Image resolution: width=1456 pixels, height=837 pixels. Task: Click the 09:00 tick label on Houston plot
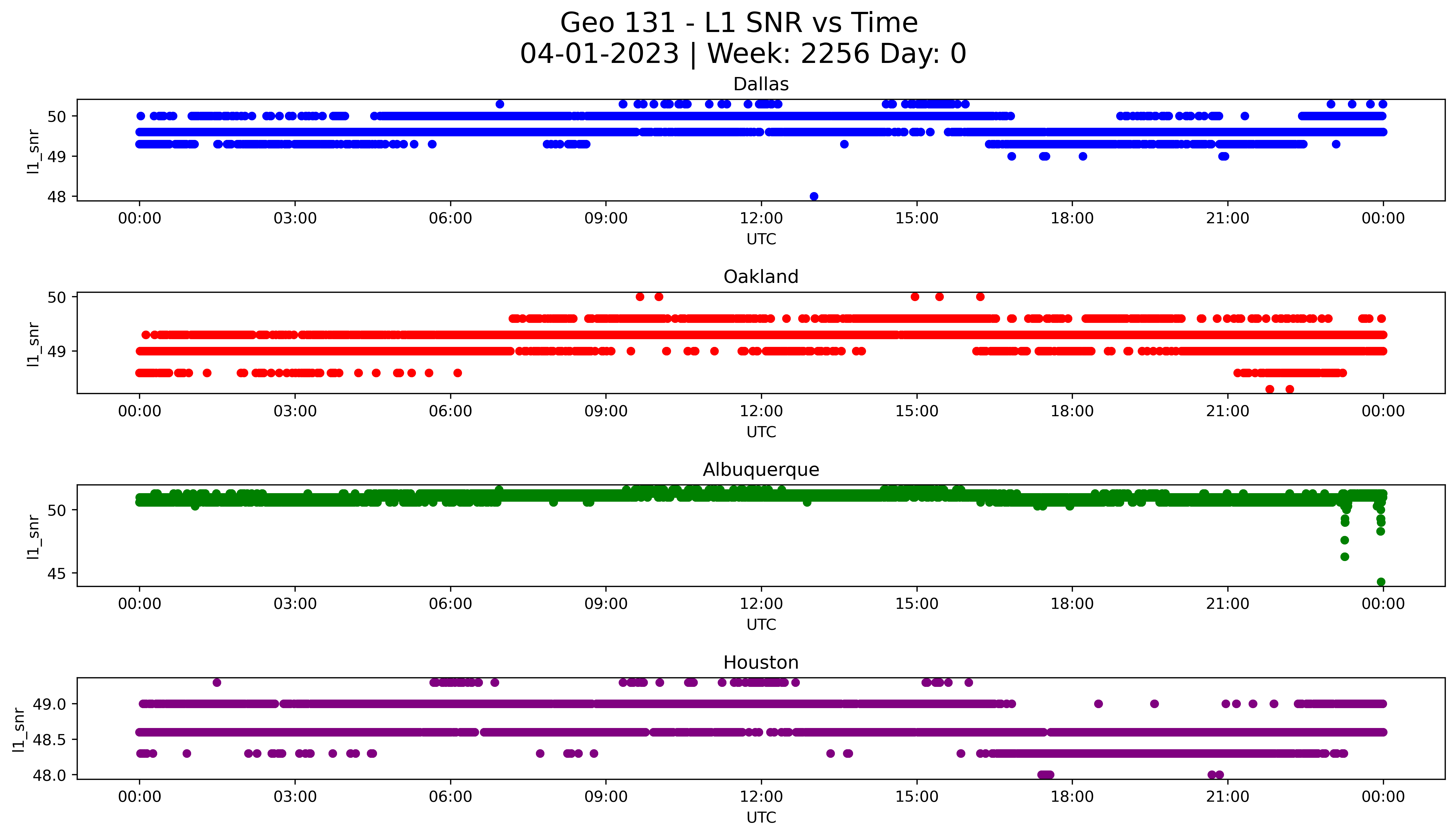click(x=606, y=797)
